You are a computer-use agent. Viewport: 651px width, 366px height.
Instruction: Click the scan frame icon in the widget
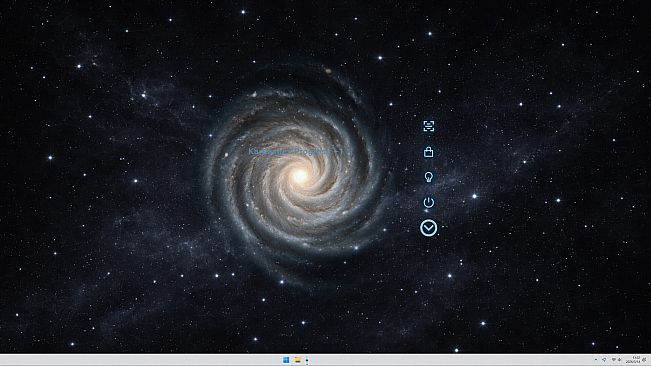click(x=428, y=126)
